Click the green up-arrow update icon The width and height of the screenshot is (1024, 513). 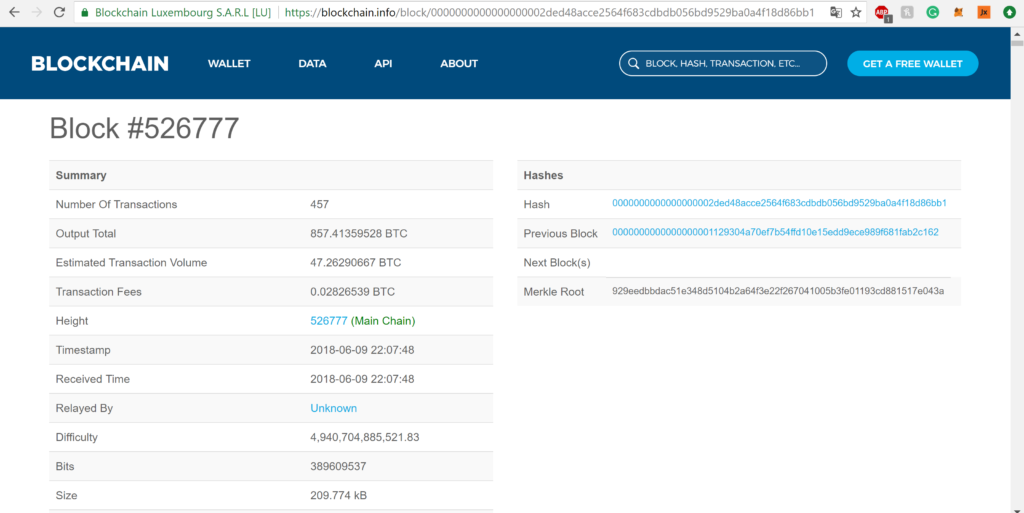[x=1009, y=13]
